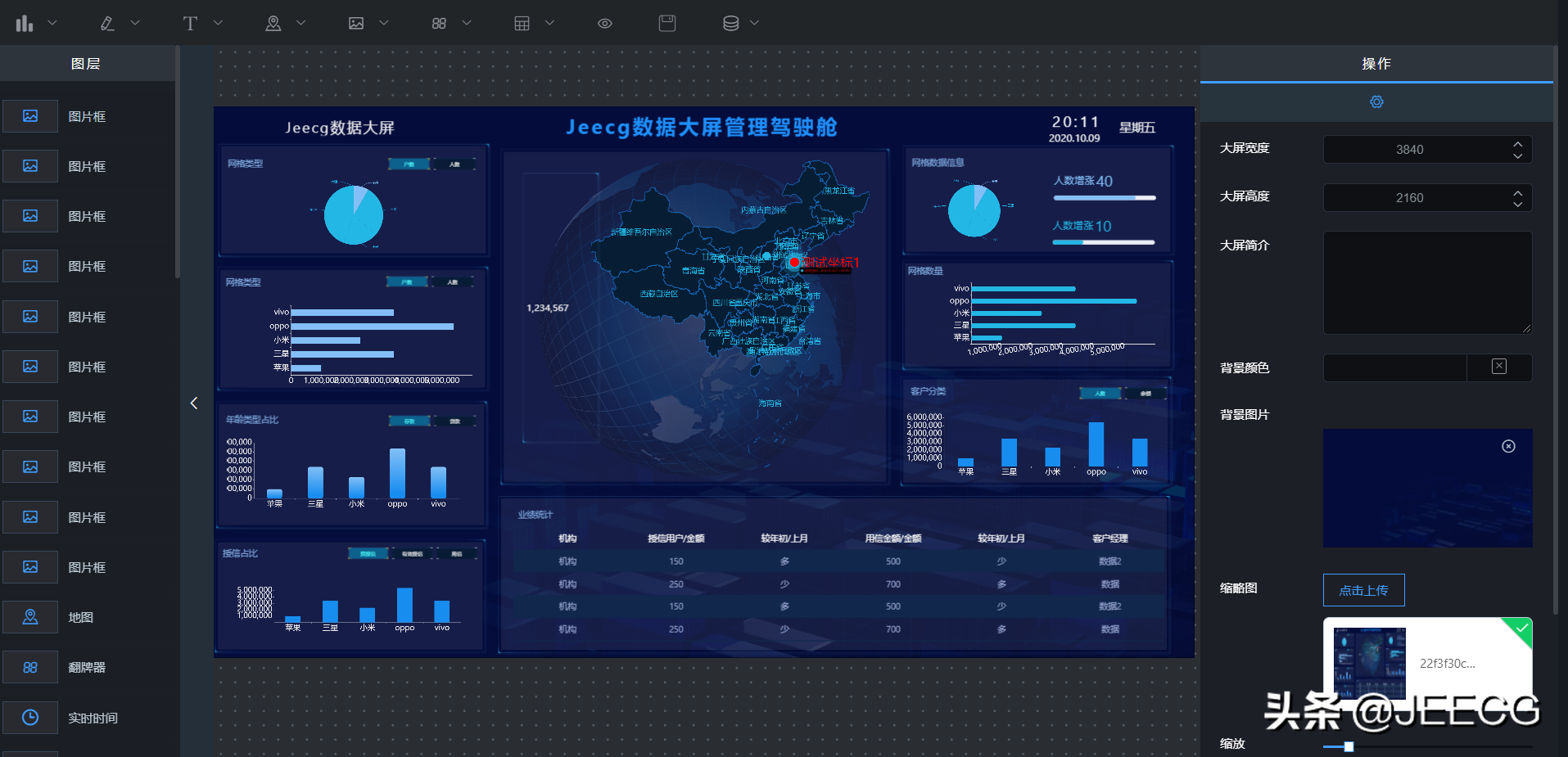Screen dimensions: 1568x757
Task: Expand the database tool dropdown chevron
Action: pos(754,23)
